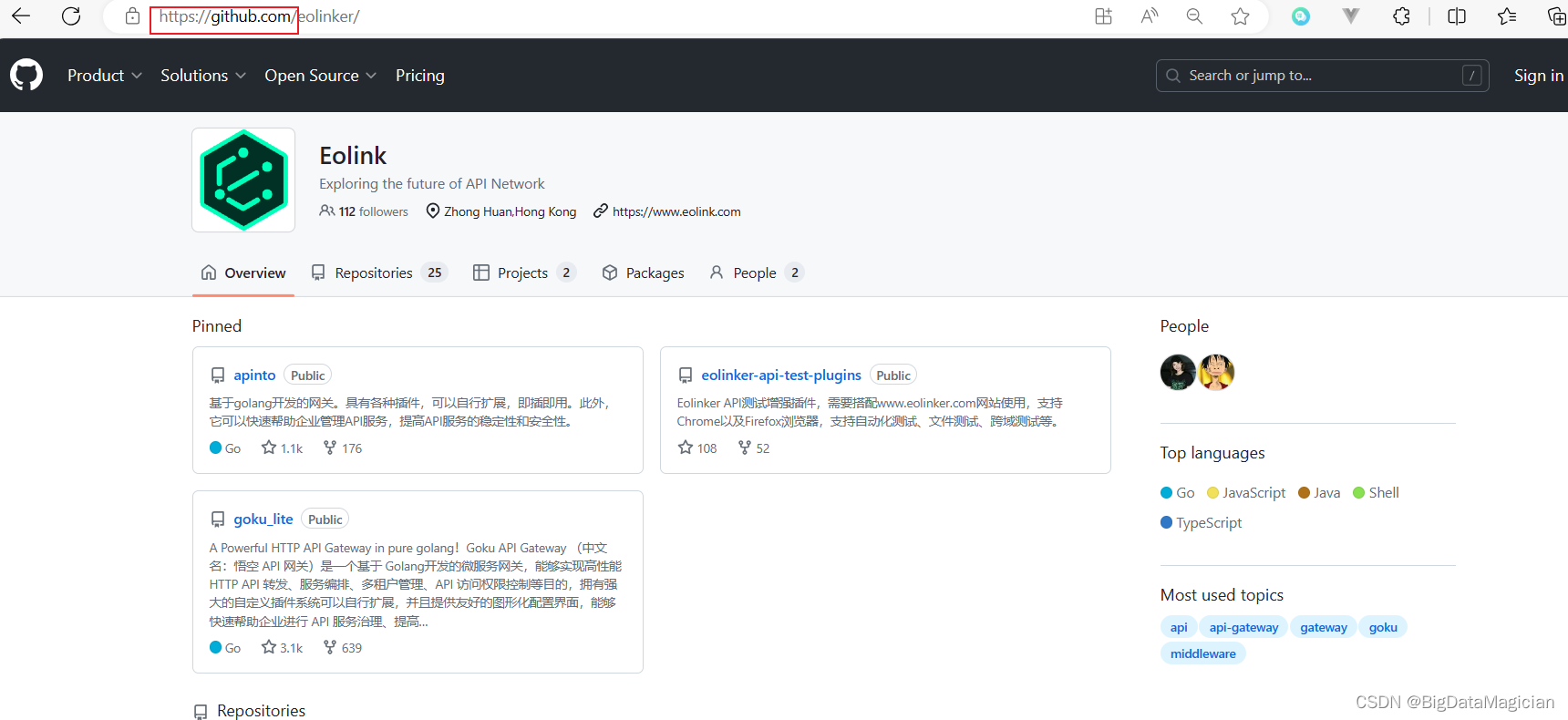The image size is (1568, 720).
Task: Expand the Solutions dropdown menu
Action: click(x=203, y=76)
